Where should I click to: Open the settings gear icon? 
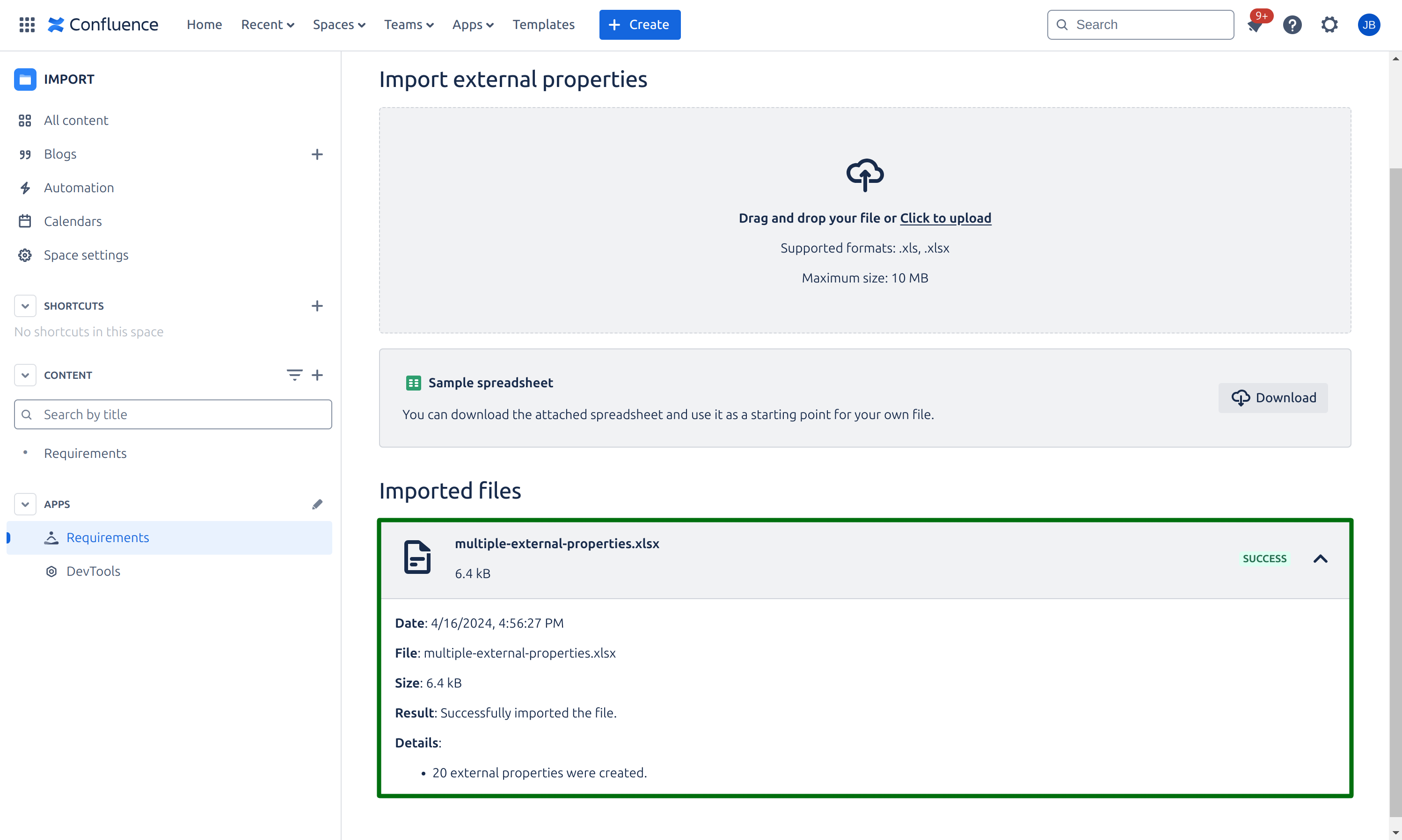(1329, 24)
